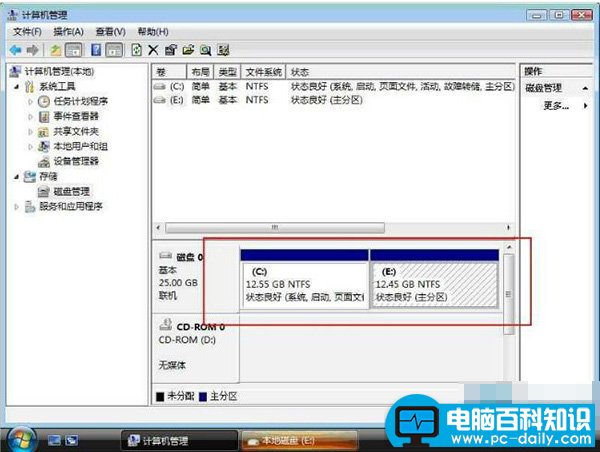Expand the 事件查看器 node

30,116
